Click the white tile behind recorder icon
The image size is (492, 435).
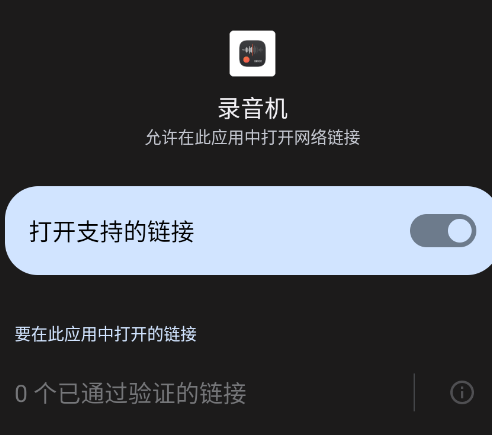[x=252, y=54]
